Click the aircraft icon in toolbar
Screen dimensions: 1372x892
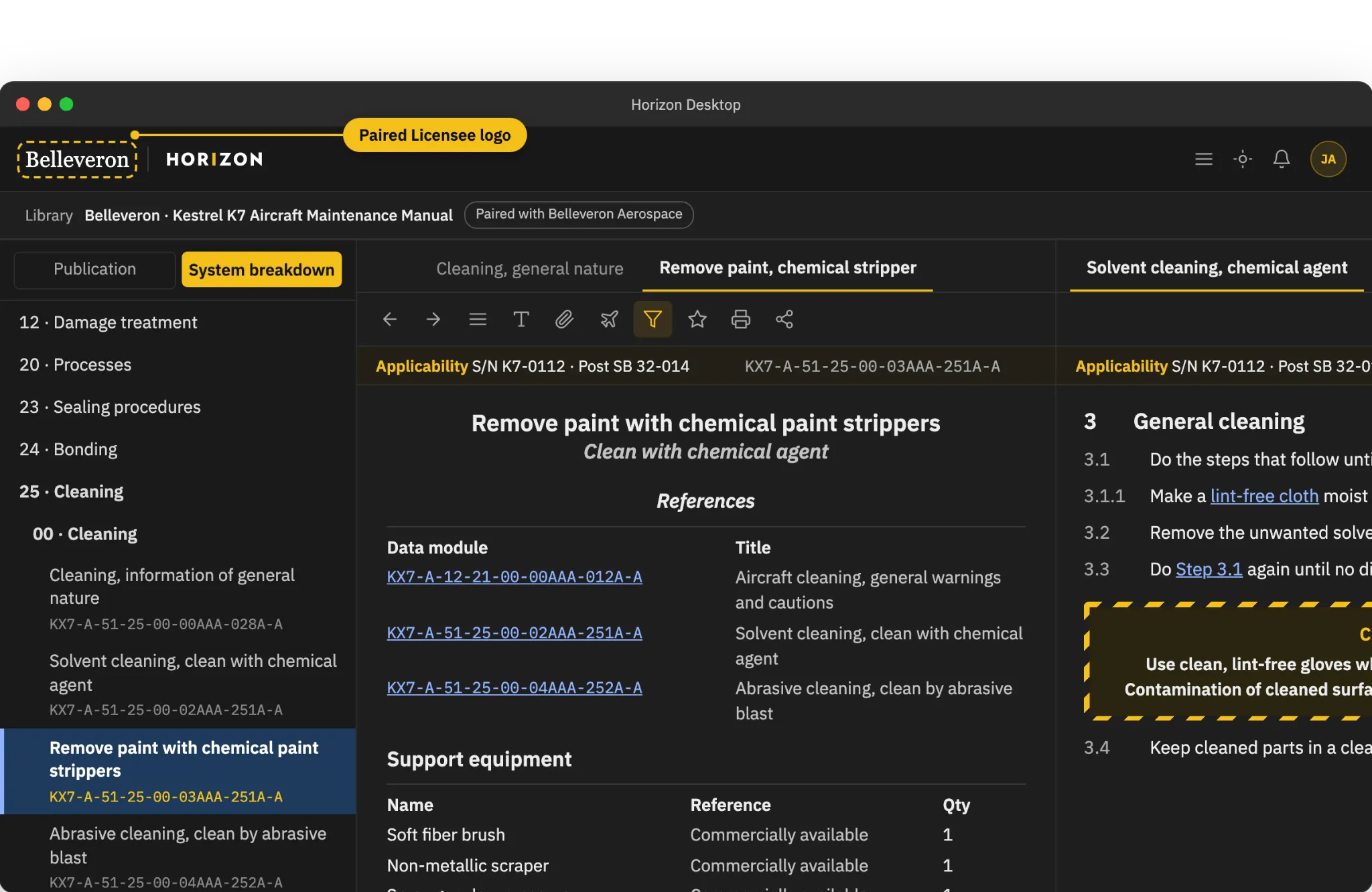[x=609, y=320]
